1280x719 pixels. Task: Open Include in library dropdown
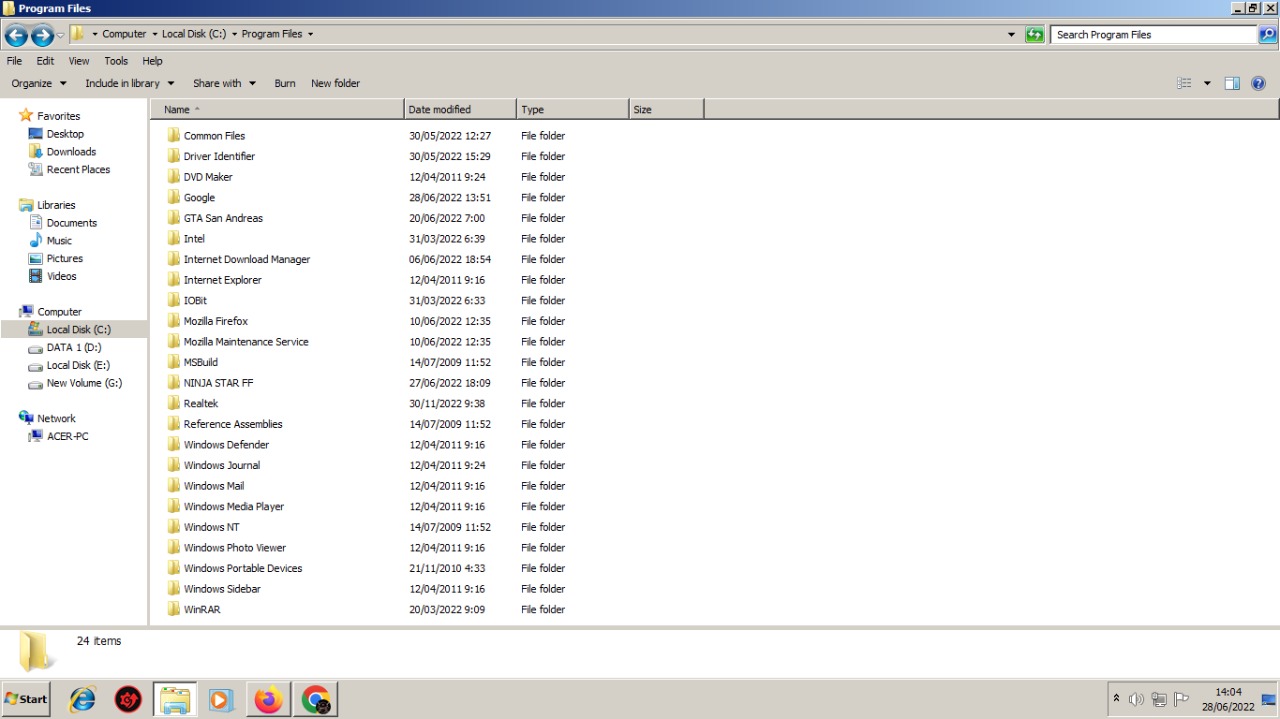pos(129,84)
